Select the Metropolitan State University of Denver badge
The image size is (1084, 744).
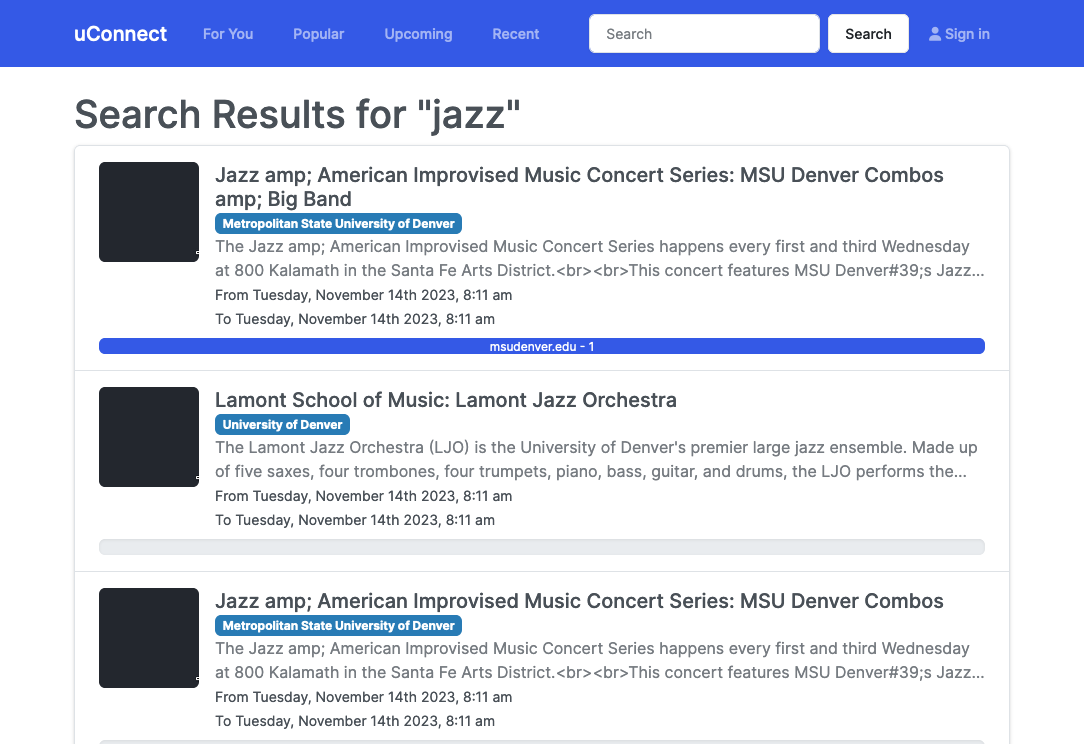point(338,223)
